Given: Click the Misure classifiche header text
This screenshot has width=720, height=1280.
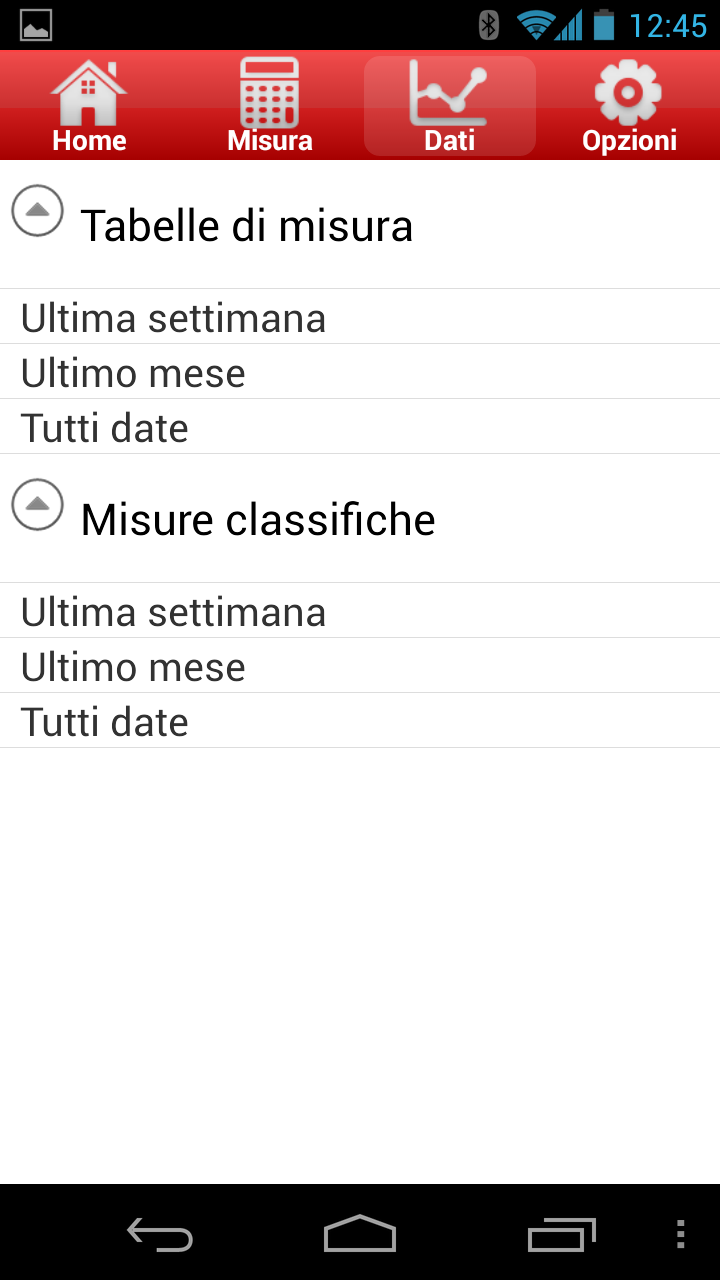Looking at the screenshot, I should click(258, 520).
